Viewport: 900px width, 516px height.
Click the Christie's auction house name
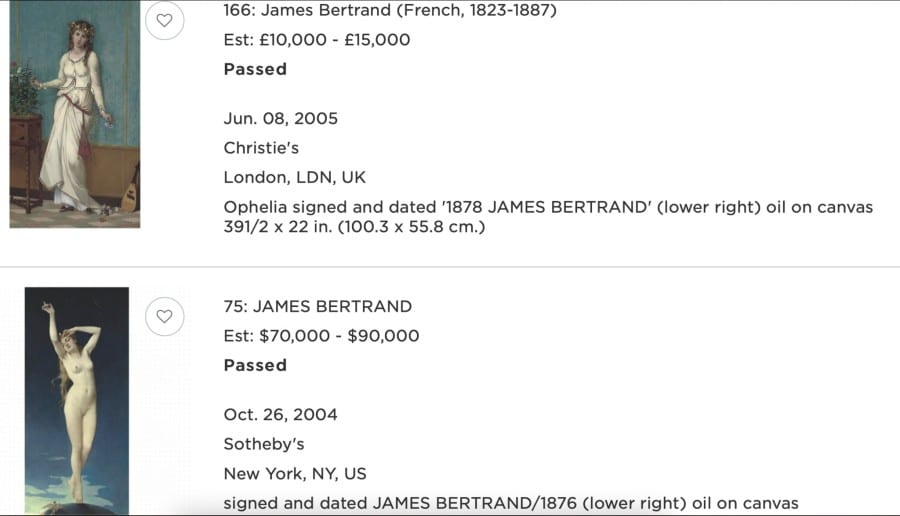[x=261, y=148]
